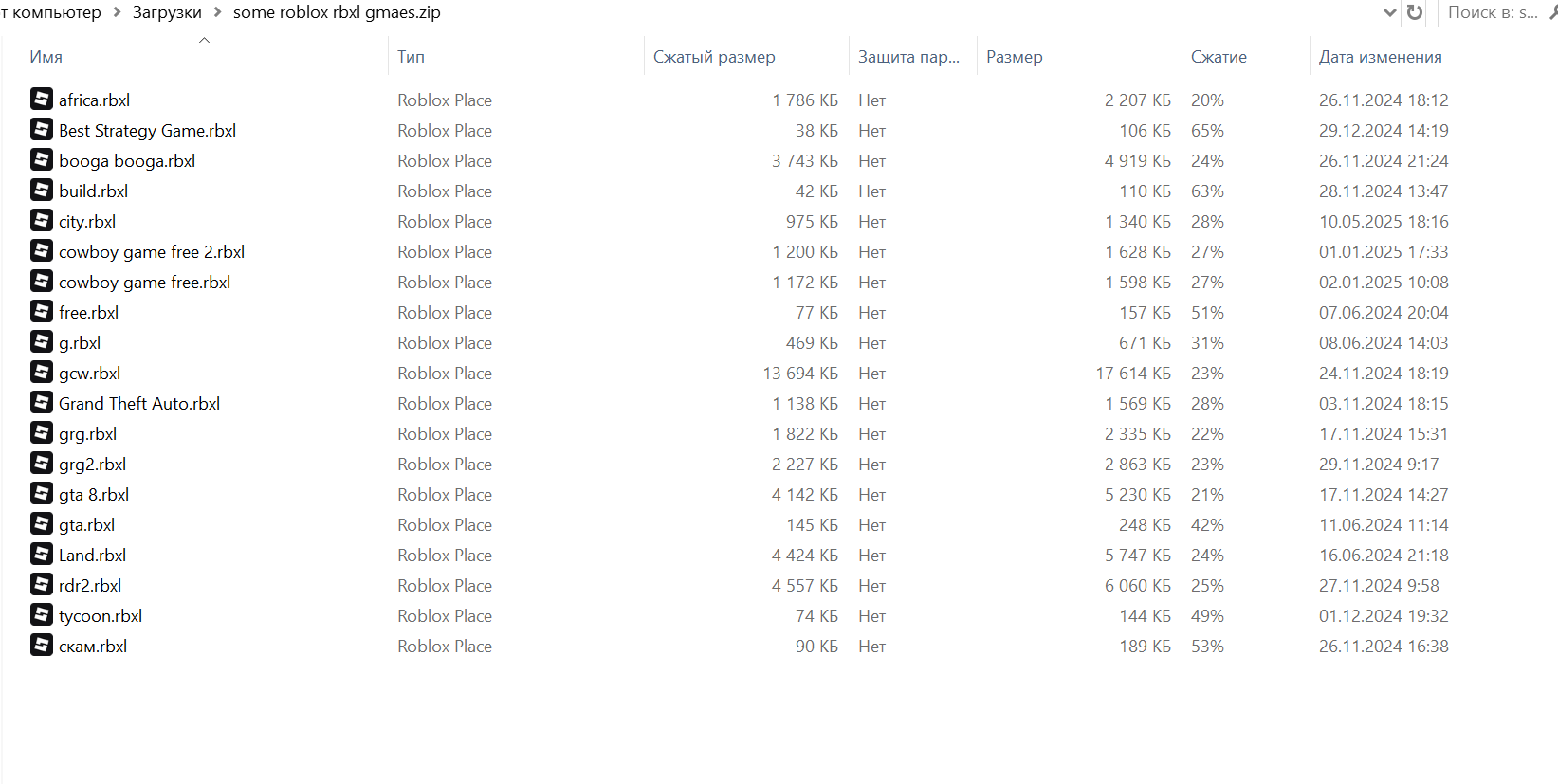Click the 17 614 КБ size value

point(1133,373)
